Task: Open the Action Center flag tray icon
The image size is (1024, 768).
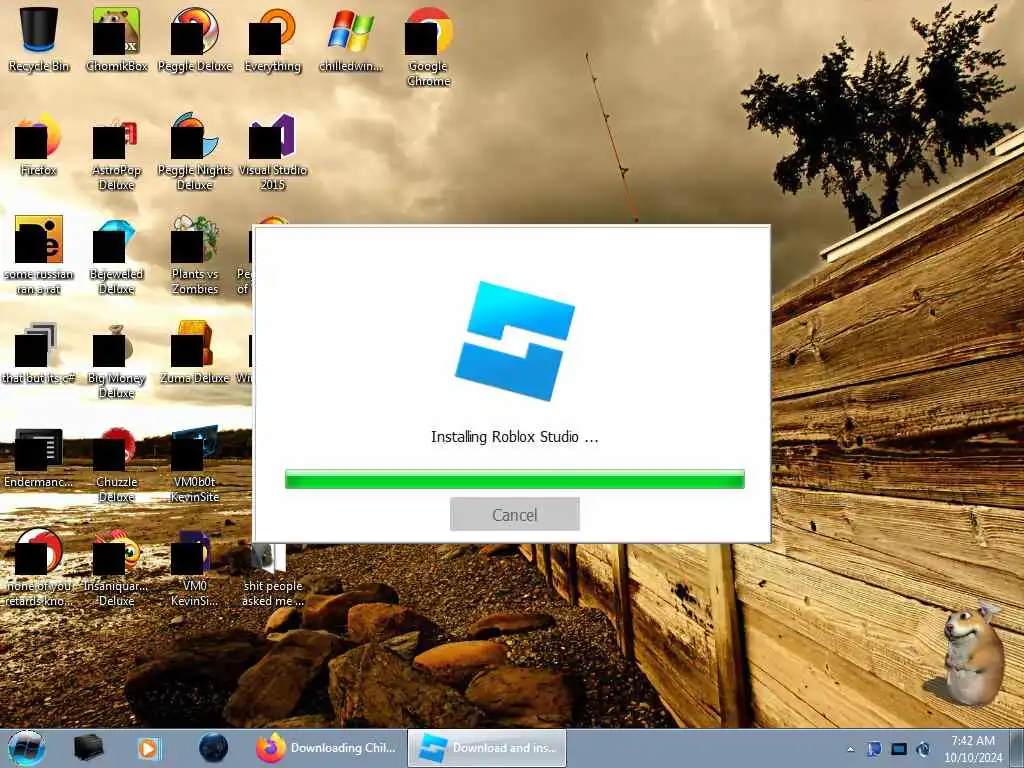Action: click(874, 749)
